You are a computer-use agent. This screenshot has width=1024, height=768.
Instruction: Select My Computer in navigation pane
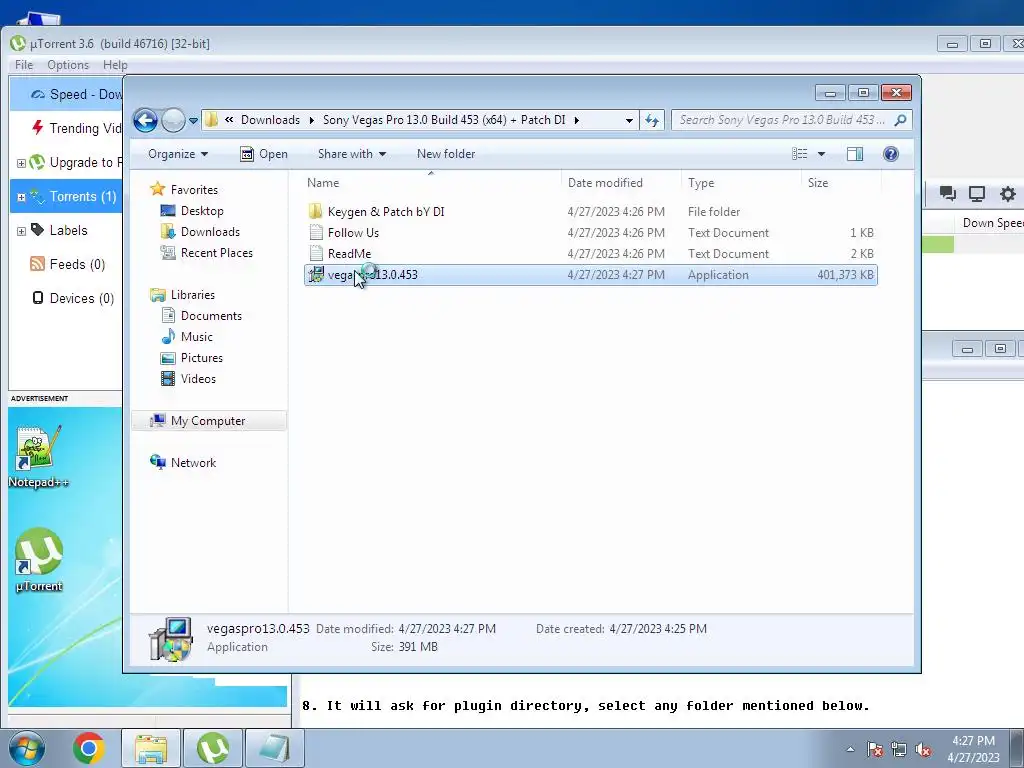tap(208, 421)
